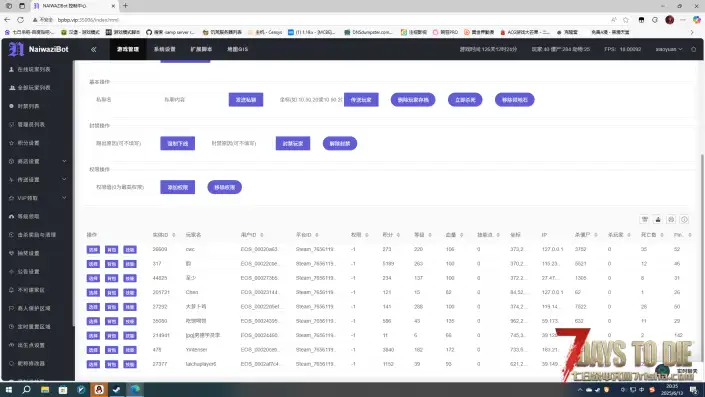The height and width of the screenshot is (397, 705).
Task: Click 选择 for player taichuplayer6
Action: (93, 364)
